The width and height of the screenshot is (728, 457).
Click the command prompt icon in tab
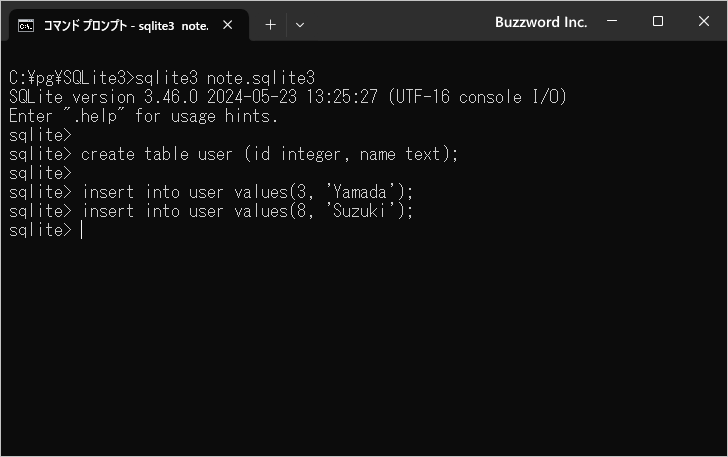coord(26,26)
